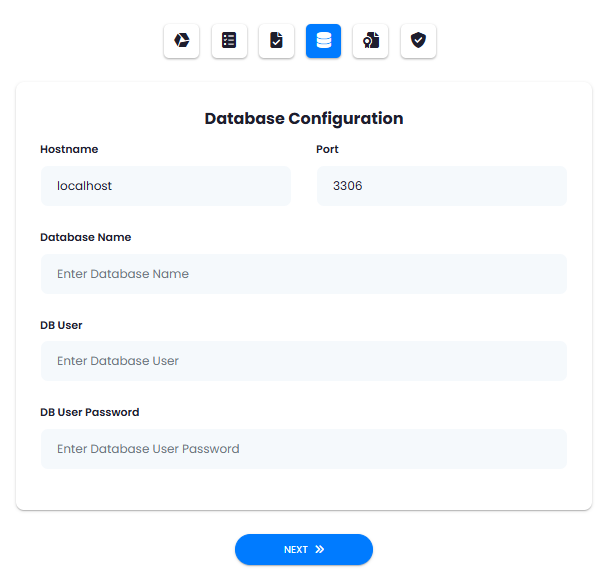Image resolution: width=609 pixels, height=577 pixels.
Task: Focus the Hostname field containing localhost
Action: click(166, 186)
